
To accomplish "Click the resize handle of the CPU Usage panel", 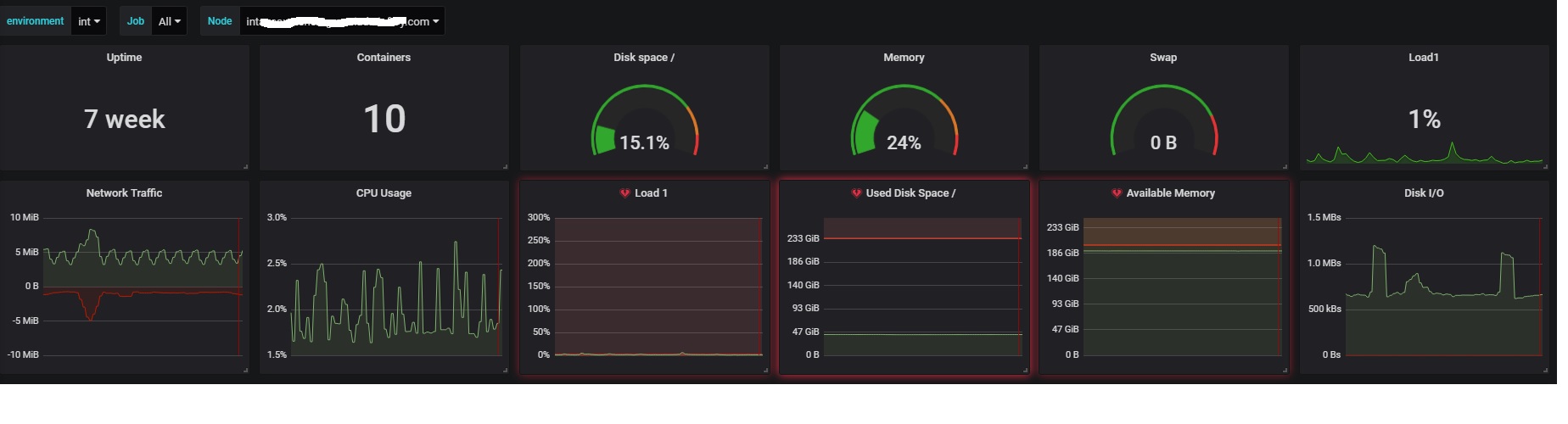I will point(505,370).
